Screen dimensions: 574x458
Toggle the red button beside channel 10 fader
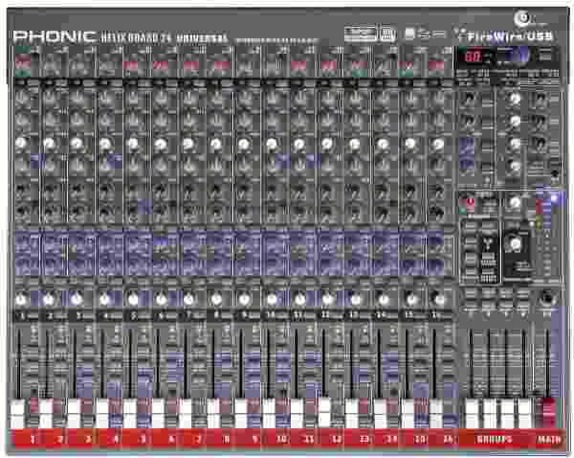point(282,406)
